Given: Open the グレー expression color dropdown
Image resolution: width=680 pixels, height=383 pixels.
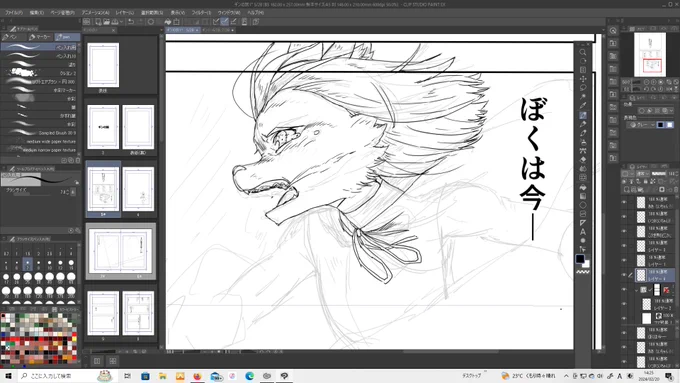Looking at the screenshot, I should pyautogui.click(x=641, y=125).
